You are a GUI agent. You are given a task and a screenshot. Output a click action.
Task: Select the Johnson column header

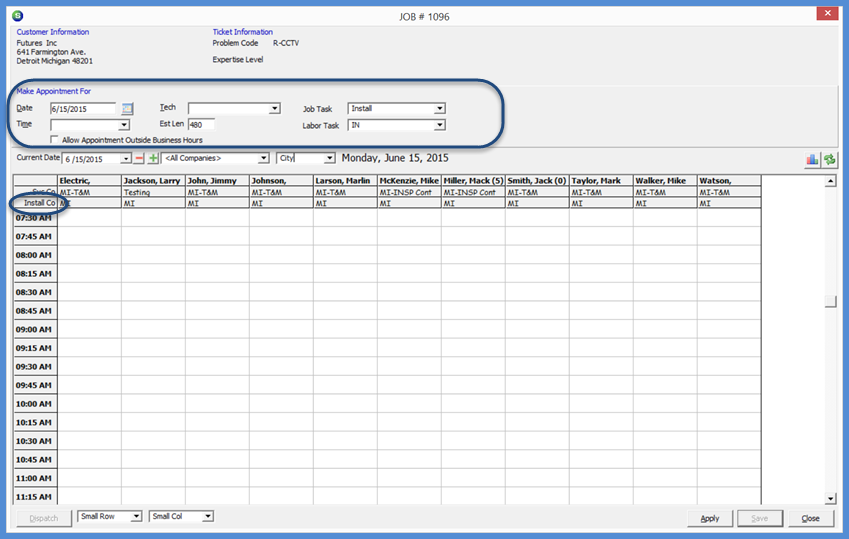[281, 180]
